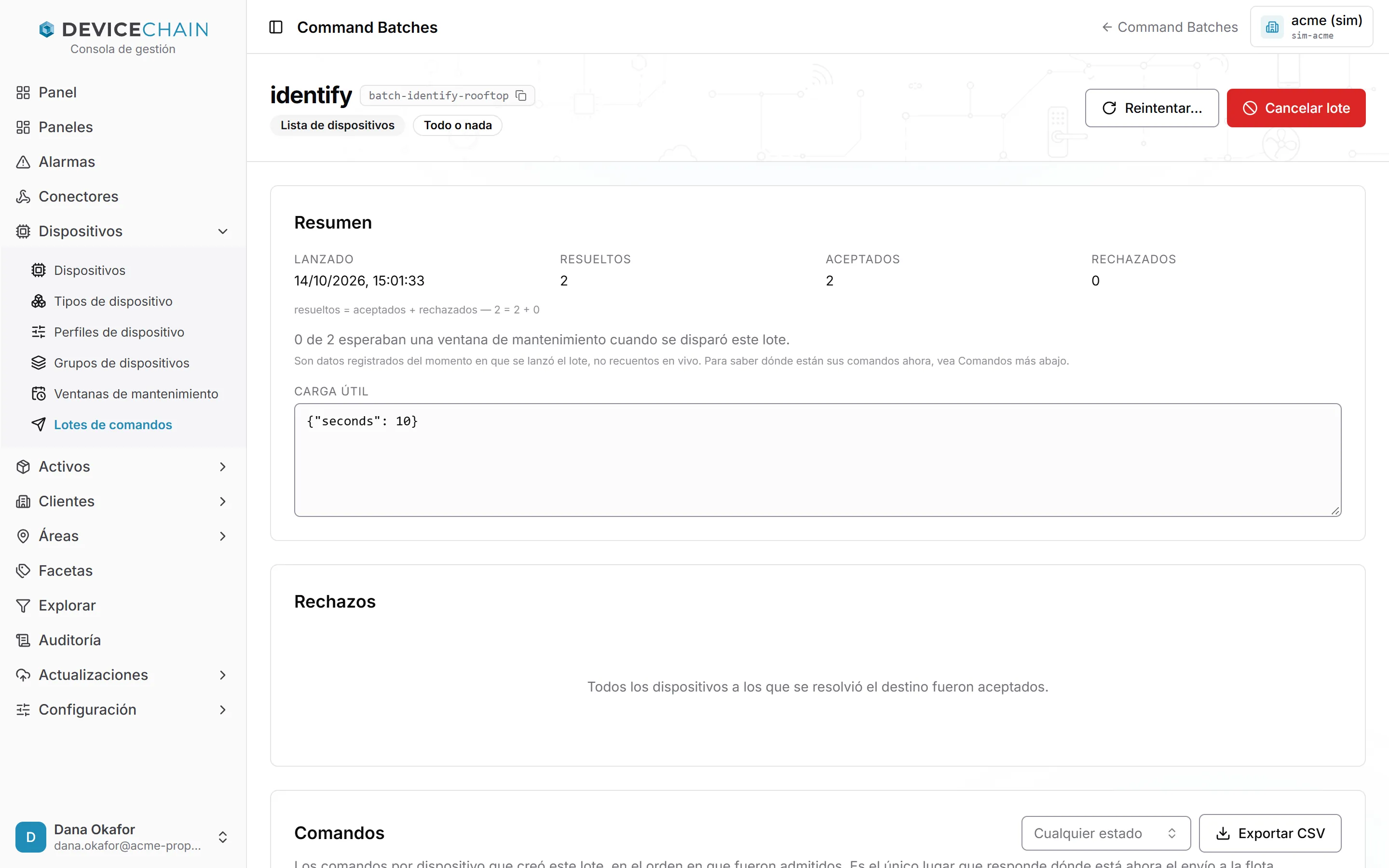Expand the Configuración group chevron

click(x=223, y=710)
